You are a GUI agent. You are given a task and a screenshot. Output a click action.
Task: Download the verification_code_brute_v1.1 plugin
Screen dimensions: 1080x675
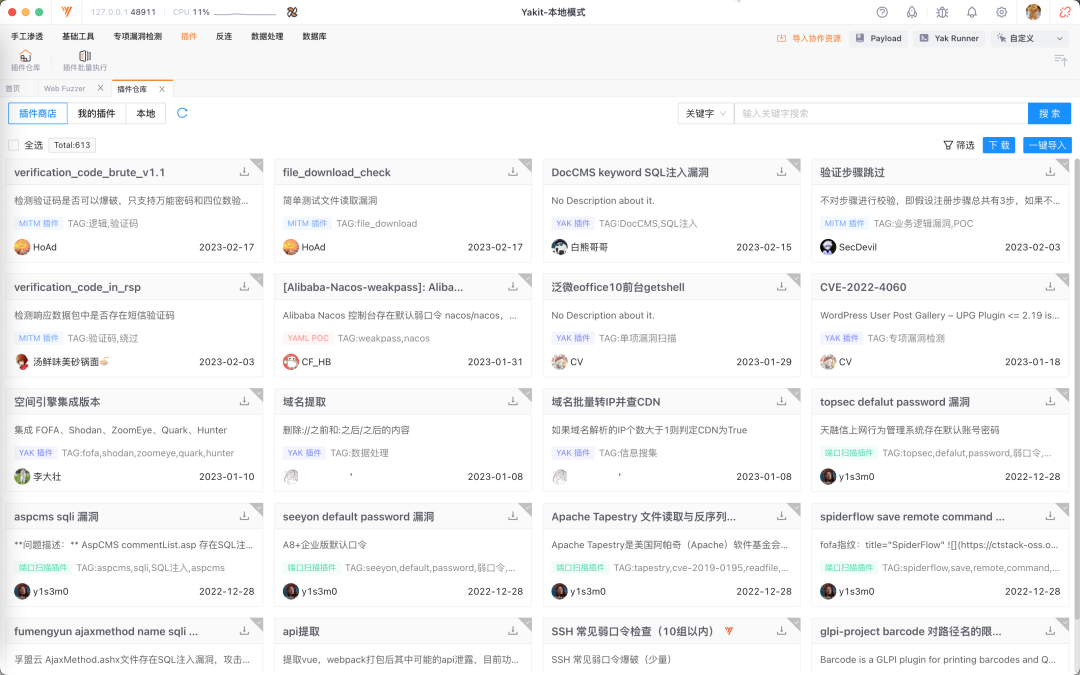coord(245,172)
